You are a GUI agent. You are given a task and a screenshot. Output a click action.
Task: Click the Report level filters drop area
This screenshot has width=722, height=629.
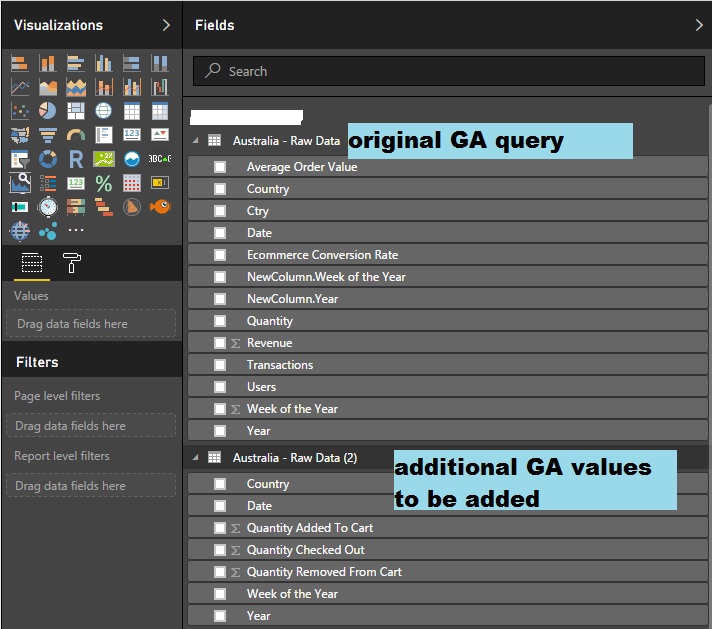click(91, 486)
